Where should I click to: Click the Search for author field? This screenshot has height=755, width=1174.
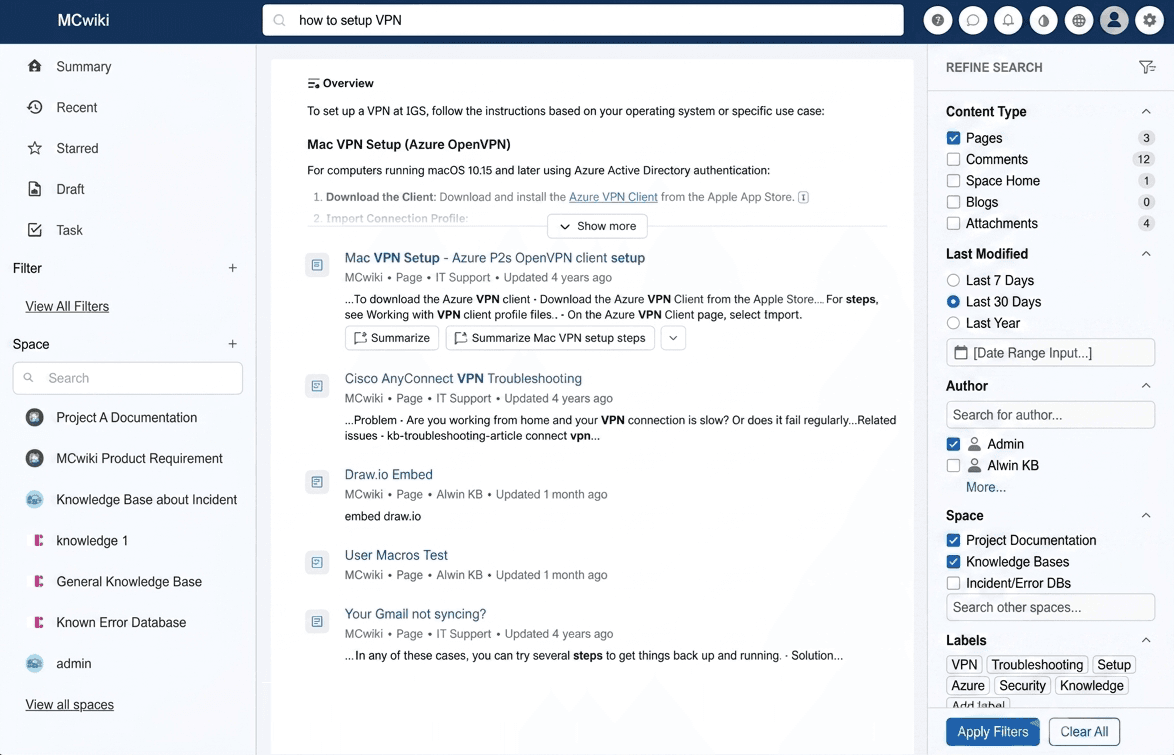(1050, 415)
